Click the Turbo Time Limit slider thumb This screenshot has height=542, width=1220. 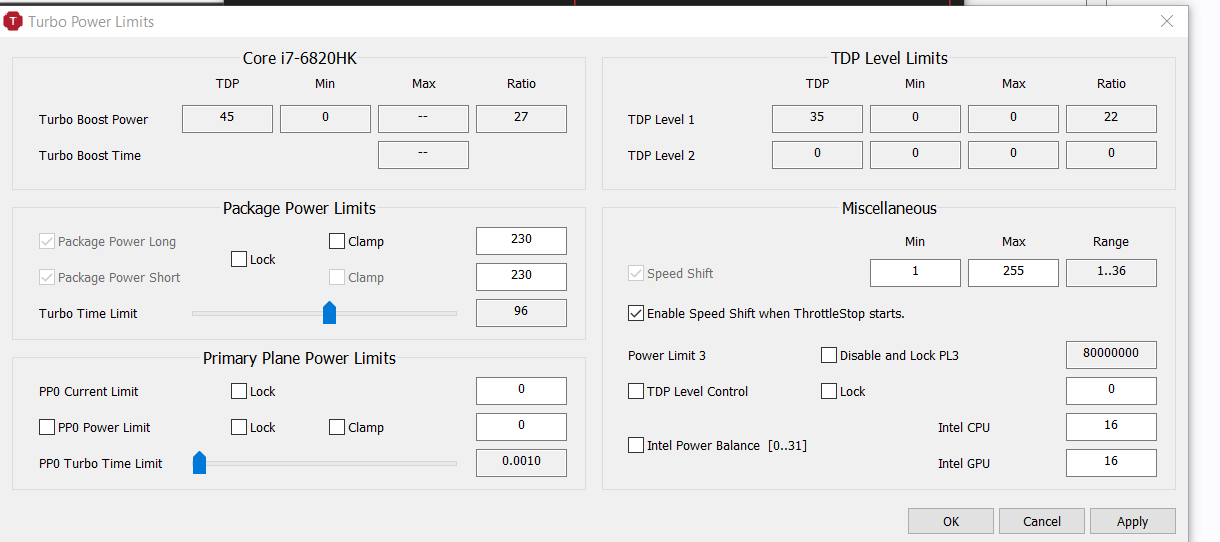point(329,313)
